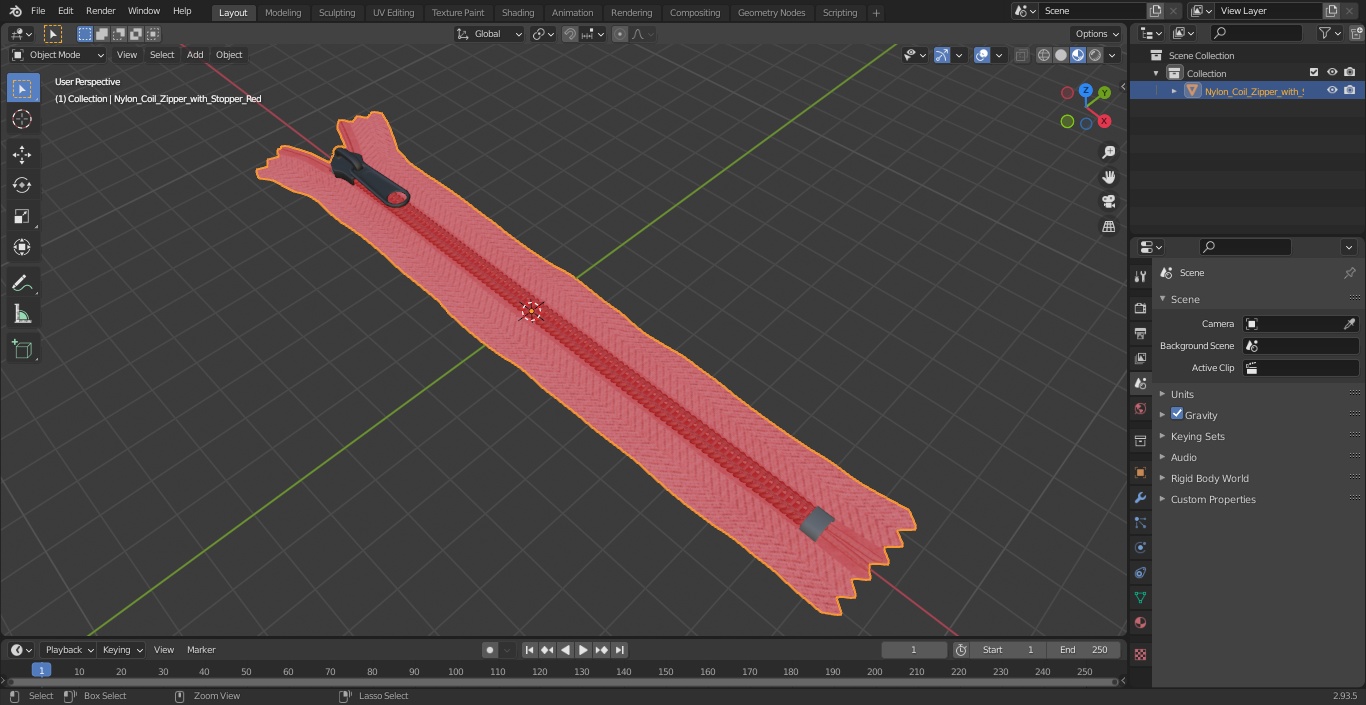
Task: Open the Texture properties tab
Action: pyautogui.click(x=1140, y=654)
